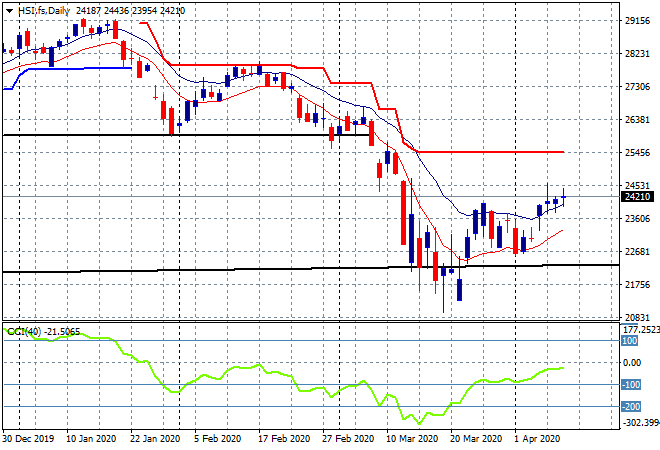The image size is (660, 450).
Task: Click the lower black support line near 22300
Action: (311, 268)
